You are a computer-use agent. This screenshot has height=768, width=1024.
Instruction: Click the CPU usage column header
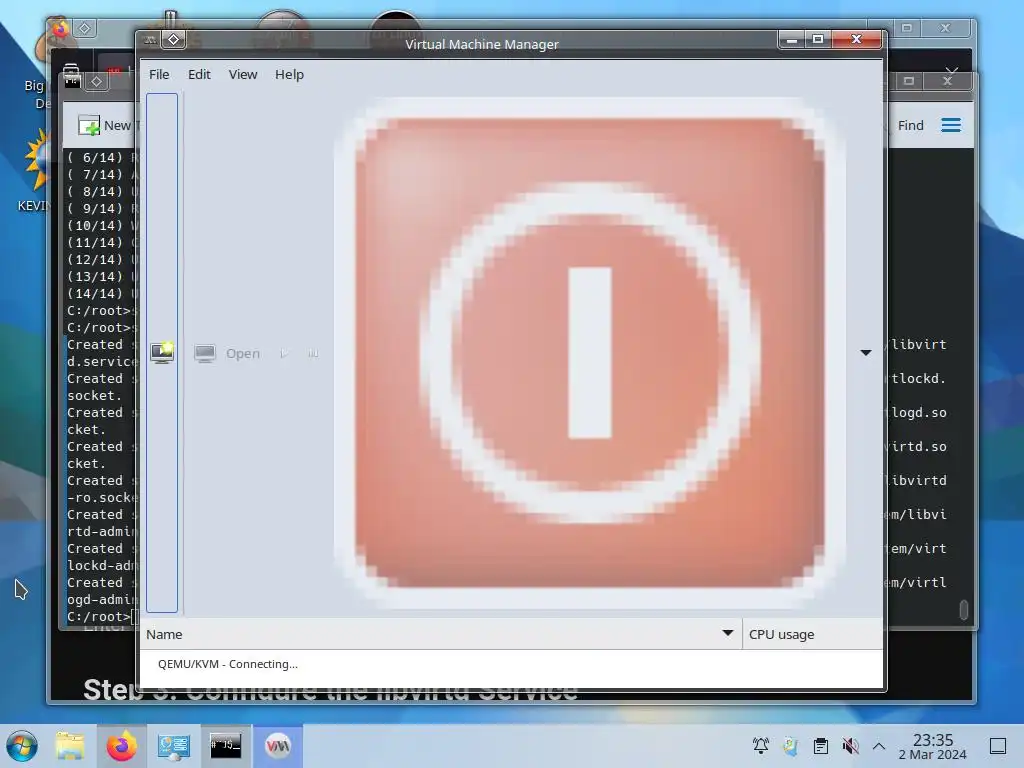pyautogui.click(x=812, y=634)
